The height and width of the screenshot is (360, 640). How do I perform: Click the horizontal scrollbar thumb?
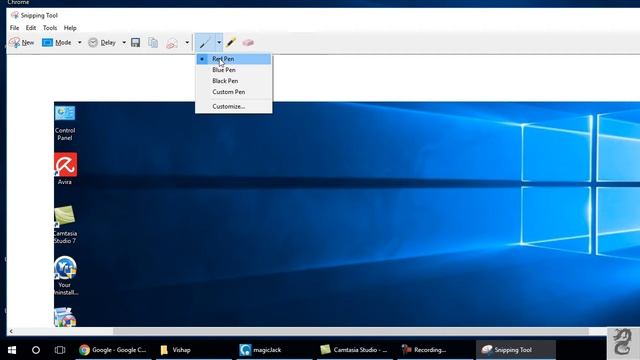click(351, 331)
